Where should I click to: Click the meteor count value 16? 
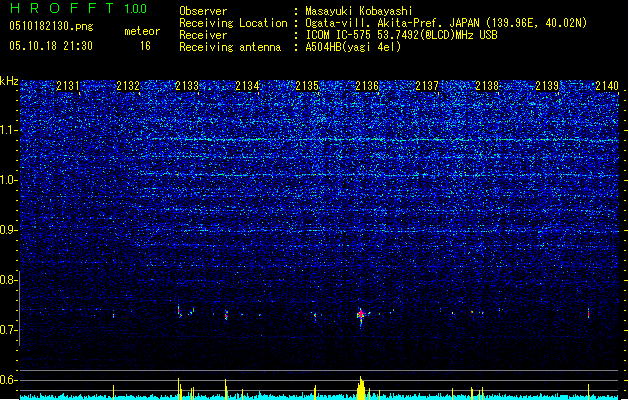tap(145, 46)
